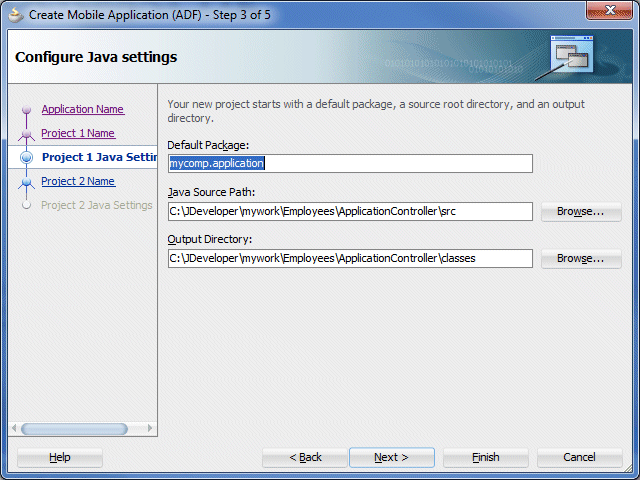Click the current step indicator for Project 1 Java Settings
Screen dimensions: 640x480
coord(27,157)
